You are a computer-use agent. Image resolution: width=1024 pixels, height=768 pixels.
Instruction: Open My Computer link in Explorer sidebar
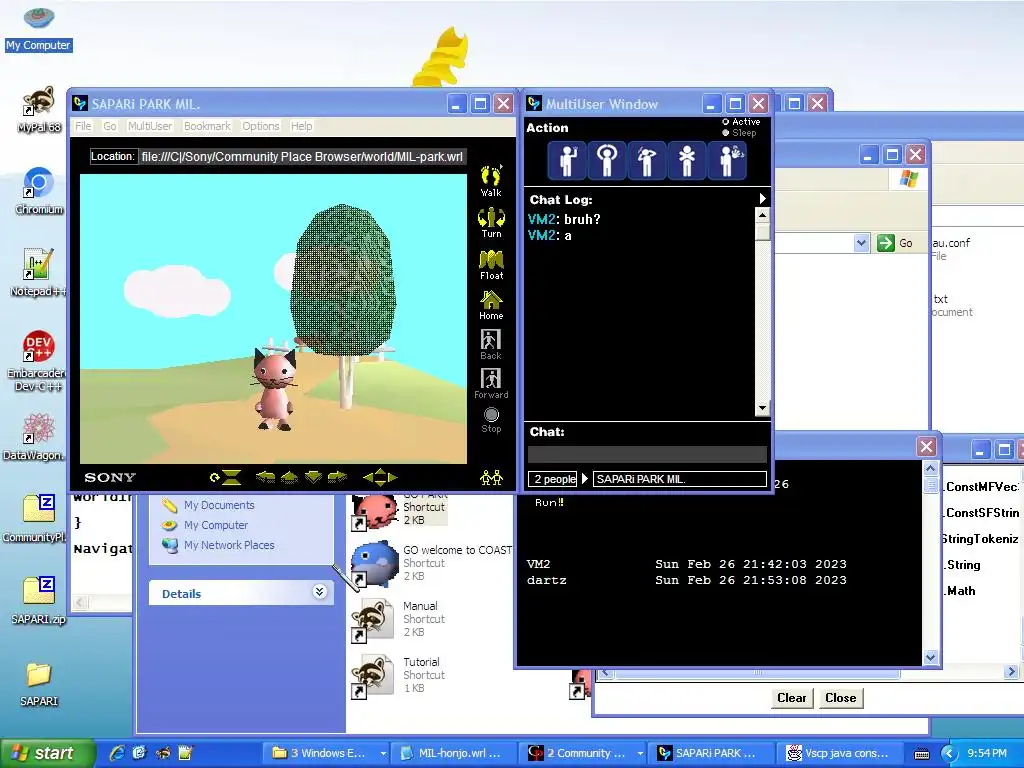point(216,525)
